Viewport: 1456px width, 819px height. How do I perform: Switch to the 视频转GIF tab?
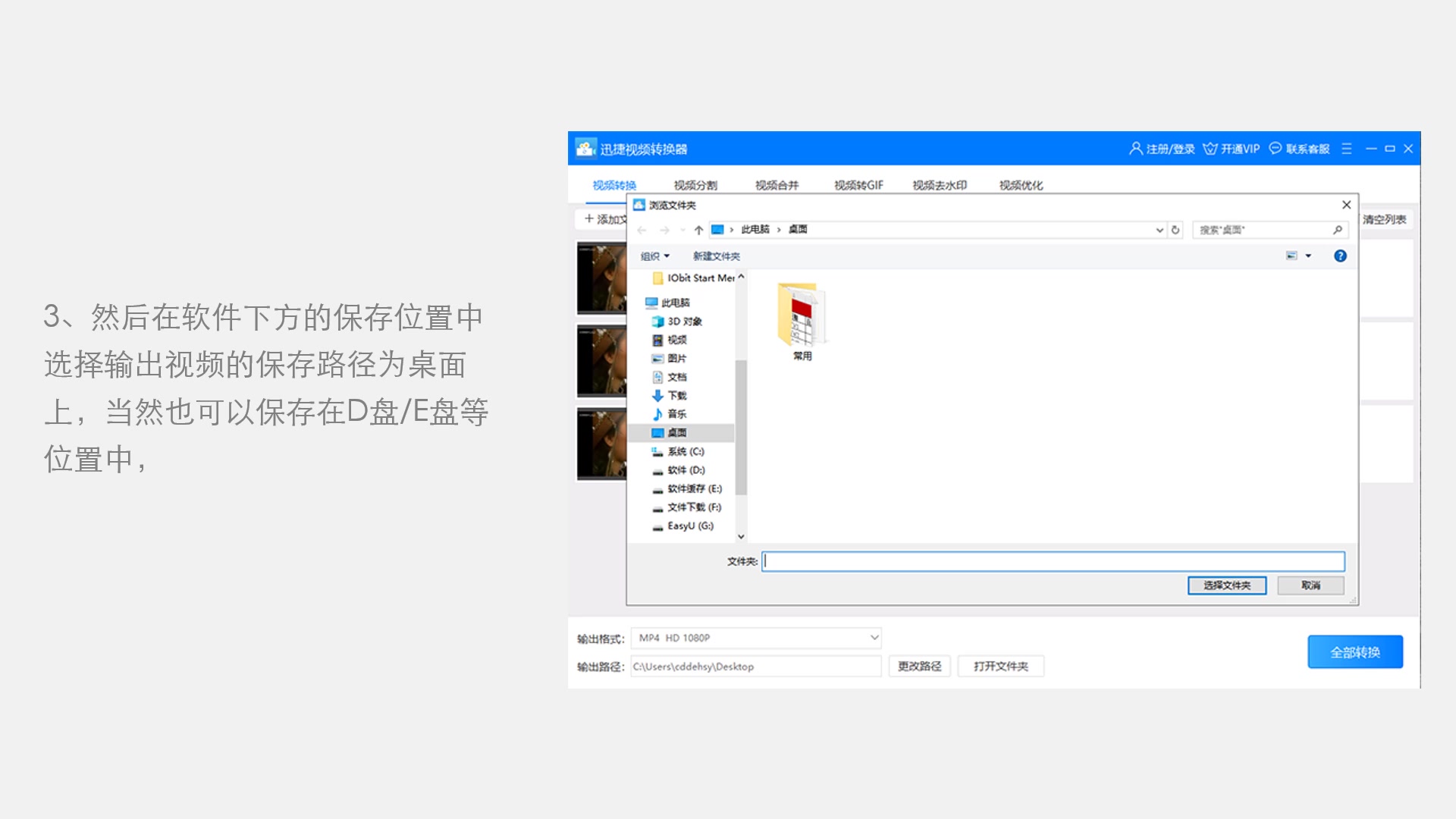tap(858, 185)
